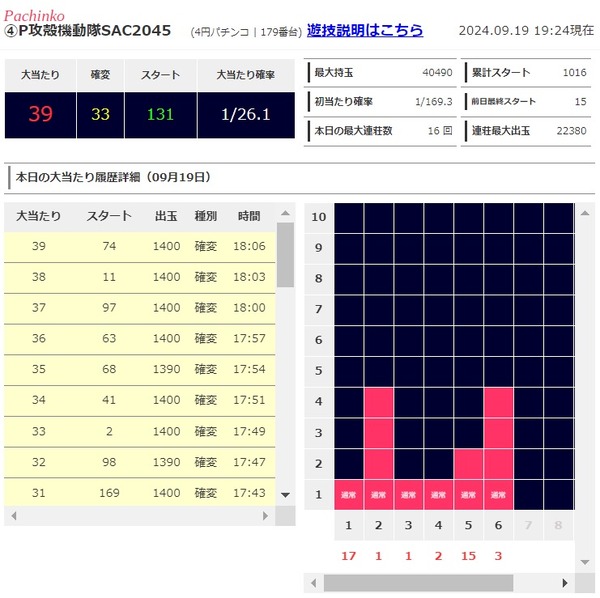600x598 pixels.
Task: Click the 出玉 column header
Action: [x=166, y=216]
